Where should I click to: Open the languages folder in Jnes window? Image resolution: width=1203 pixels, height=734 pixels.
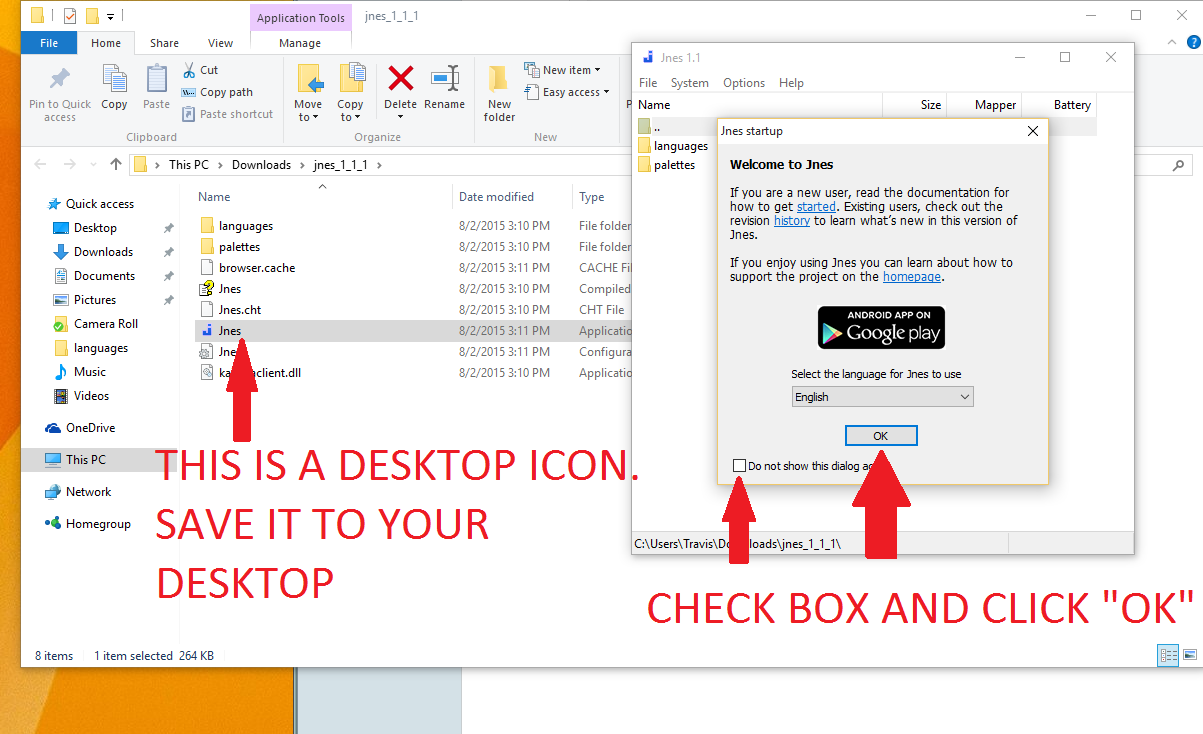(x=680, y=146)
